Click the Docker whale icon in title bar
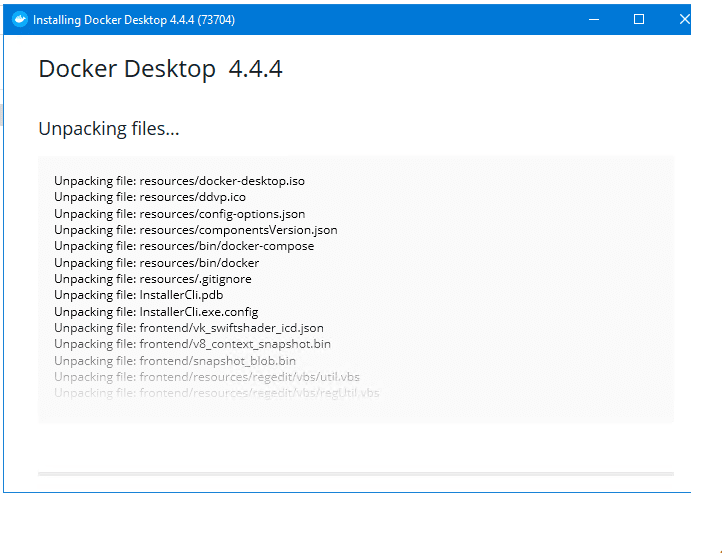Screen dimensions: 722x553 pyautogui.click(x=19, y=20)
